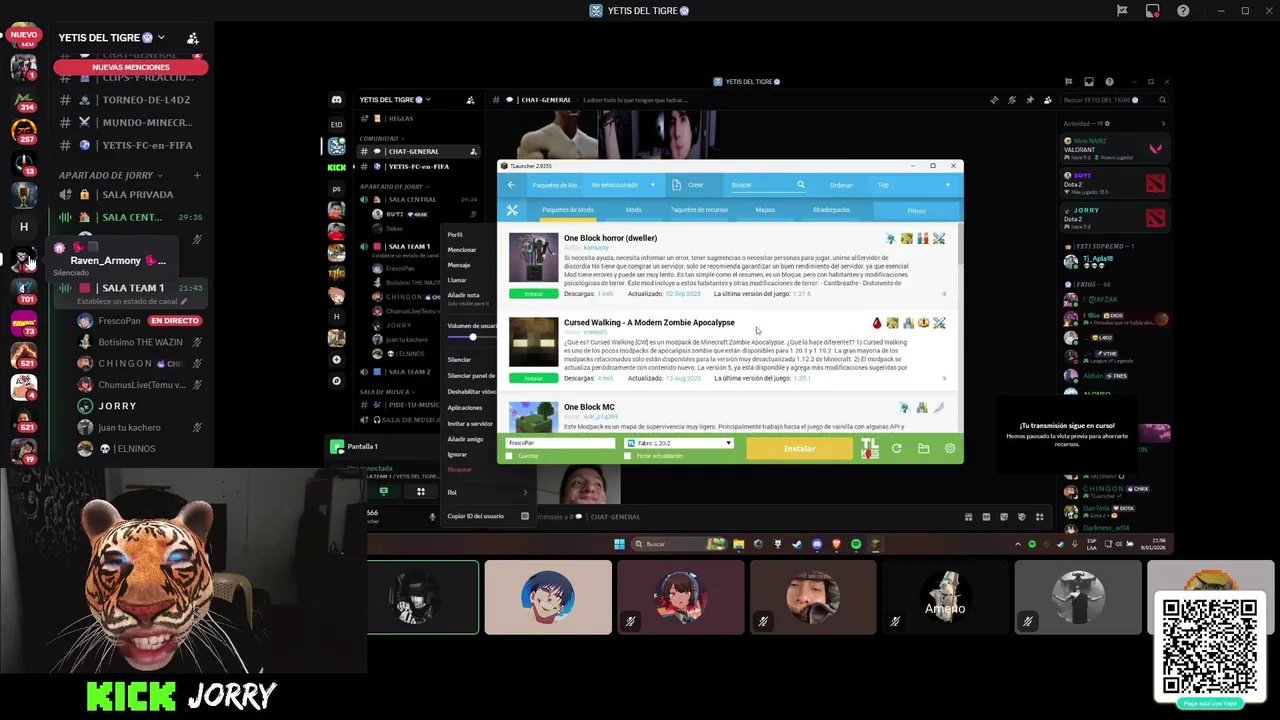The width and height of the screenshot is (1280, 720).
Task: Open the No seleccionado dropdown
Action: point(622,185)
